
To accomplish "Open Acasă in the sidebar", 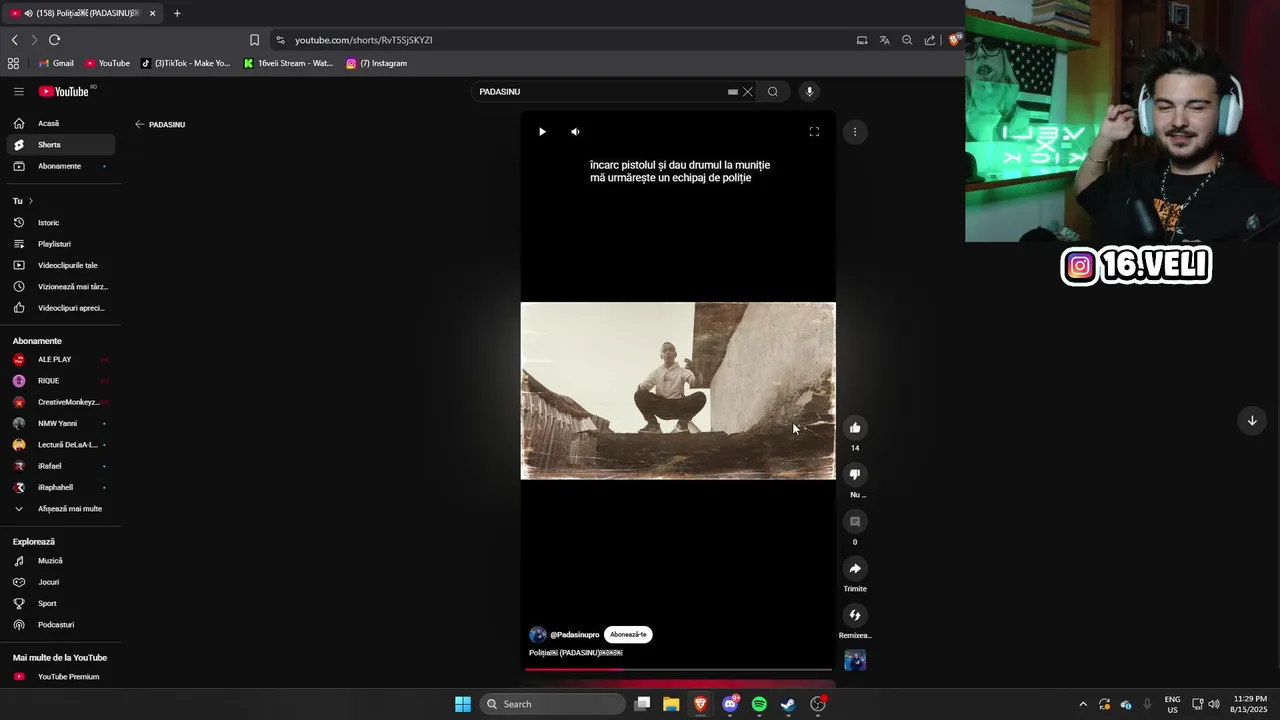I will (61, 124).
